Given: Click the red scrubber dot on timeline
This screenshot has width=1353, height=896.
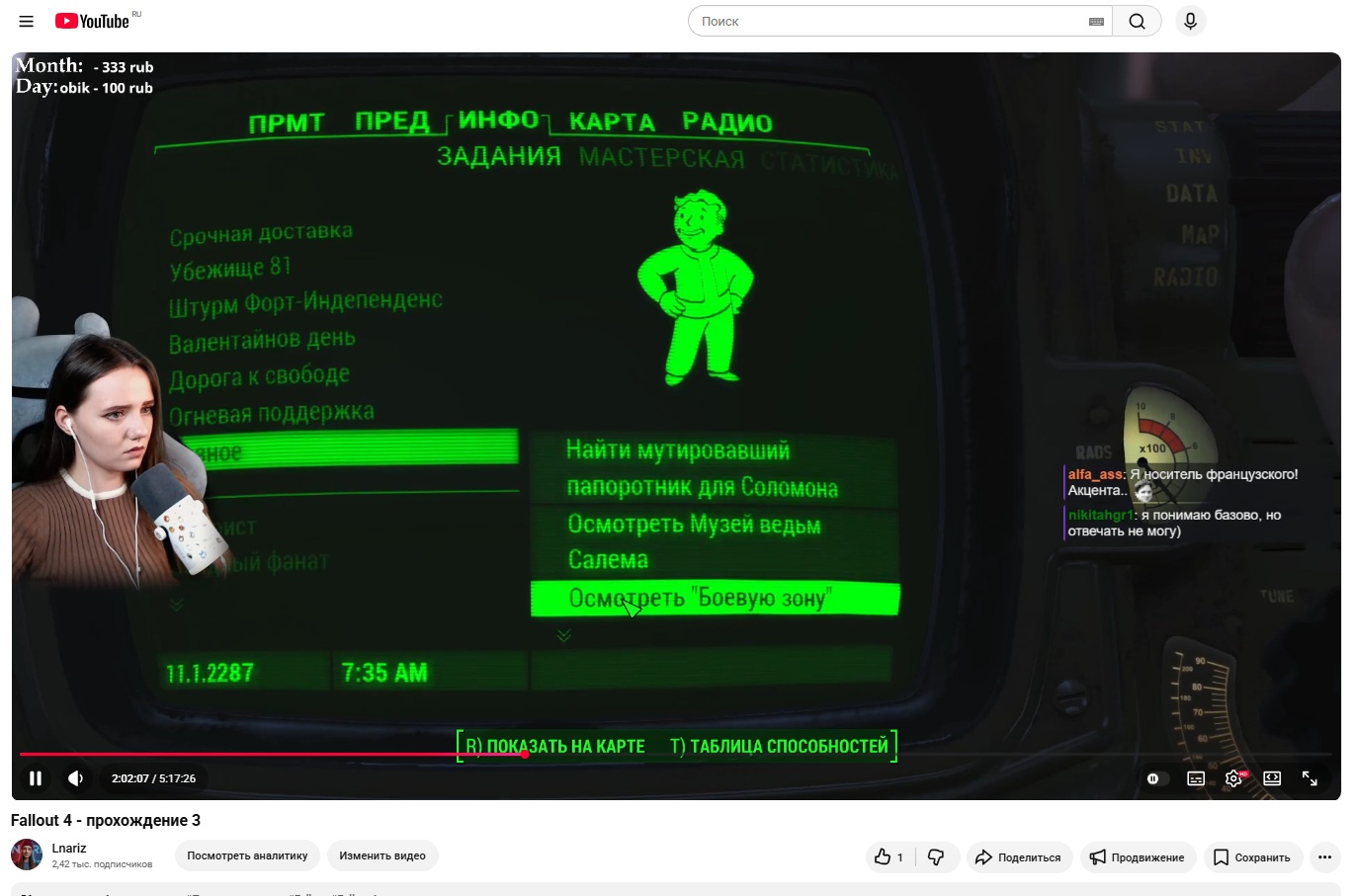Looking at the screenshot, I should point(525,754).
